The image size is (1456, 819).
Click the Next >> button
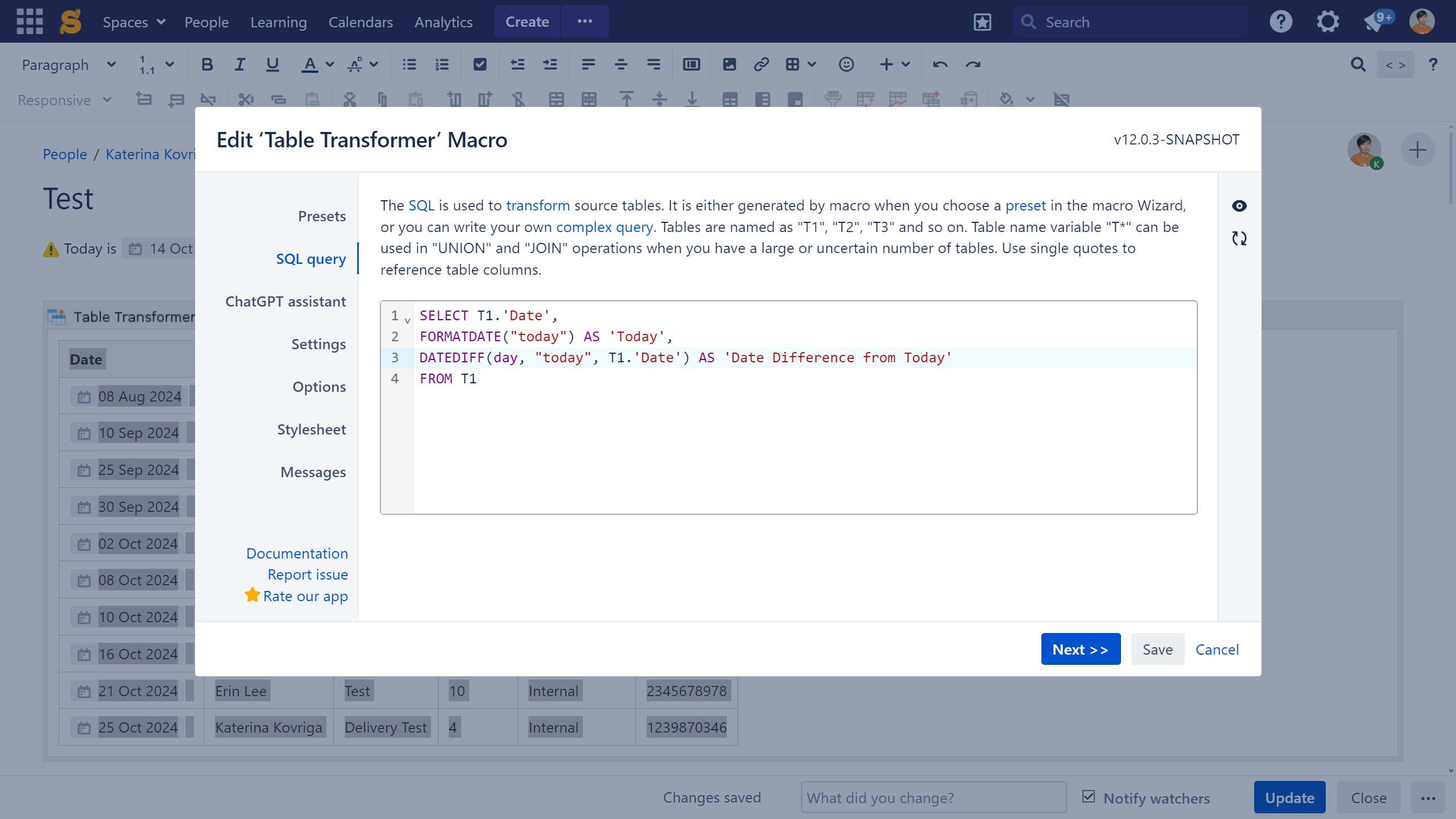coord(1080,649)
